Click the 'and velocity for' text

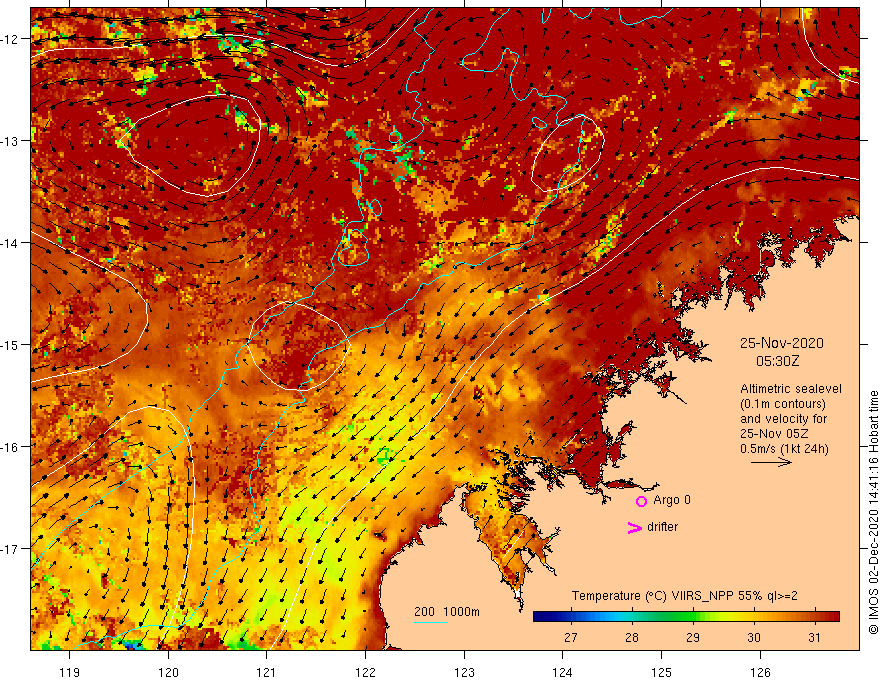[x=783, y=419]
